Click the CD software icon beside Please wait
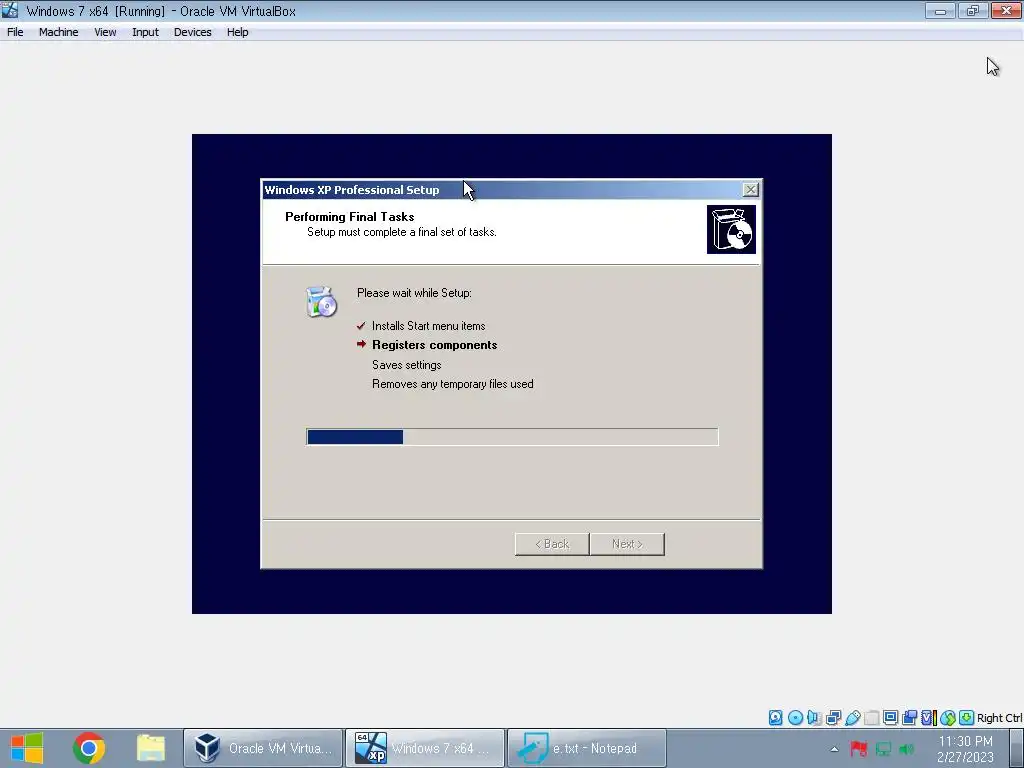The height and width of the screenshot is (768, 1024). coord(321,302)
